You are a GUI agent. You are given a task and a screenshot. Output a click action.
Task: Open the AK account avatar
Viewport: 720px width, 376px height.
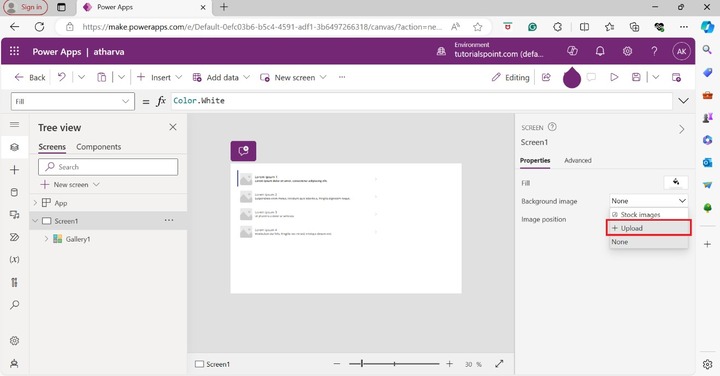tap(681, 51)
